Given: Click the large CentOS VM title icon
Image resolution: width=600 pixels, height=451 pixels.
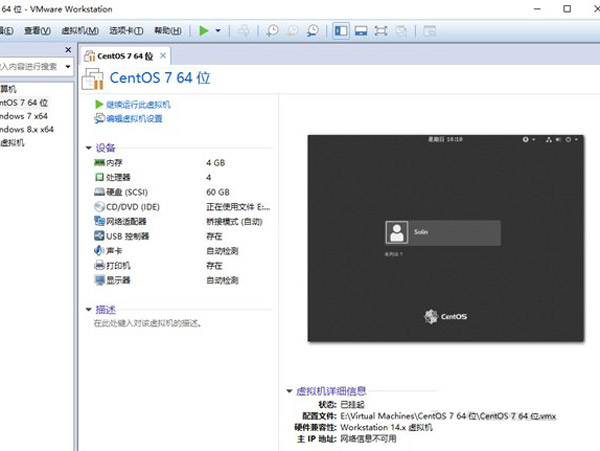Looking at the screenshot, I should pos(93,78).
